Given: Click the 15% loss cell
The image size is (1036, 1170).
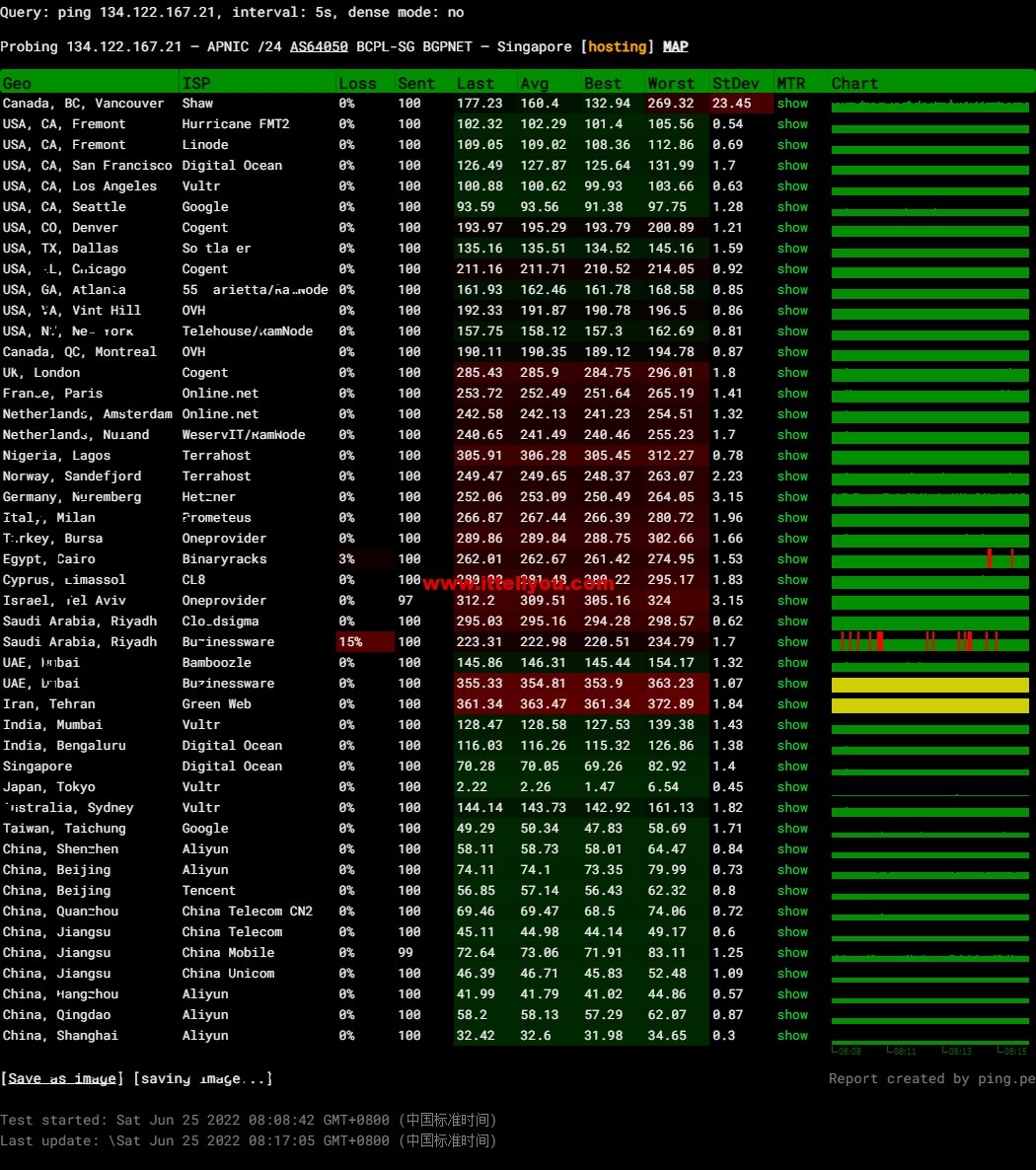Looking at the screenshot, I should tap(350, 642).
